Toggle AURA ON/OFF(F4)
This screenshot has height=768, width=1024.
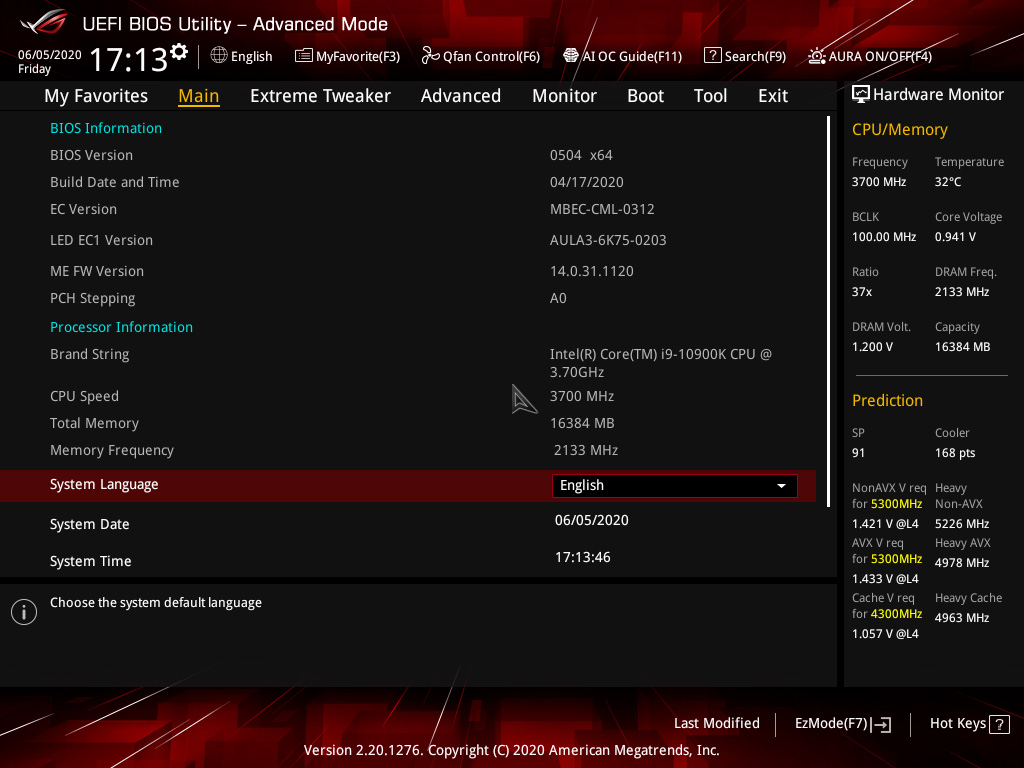coord(870,56)
